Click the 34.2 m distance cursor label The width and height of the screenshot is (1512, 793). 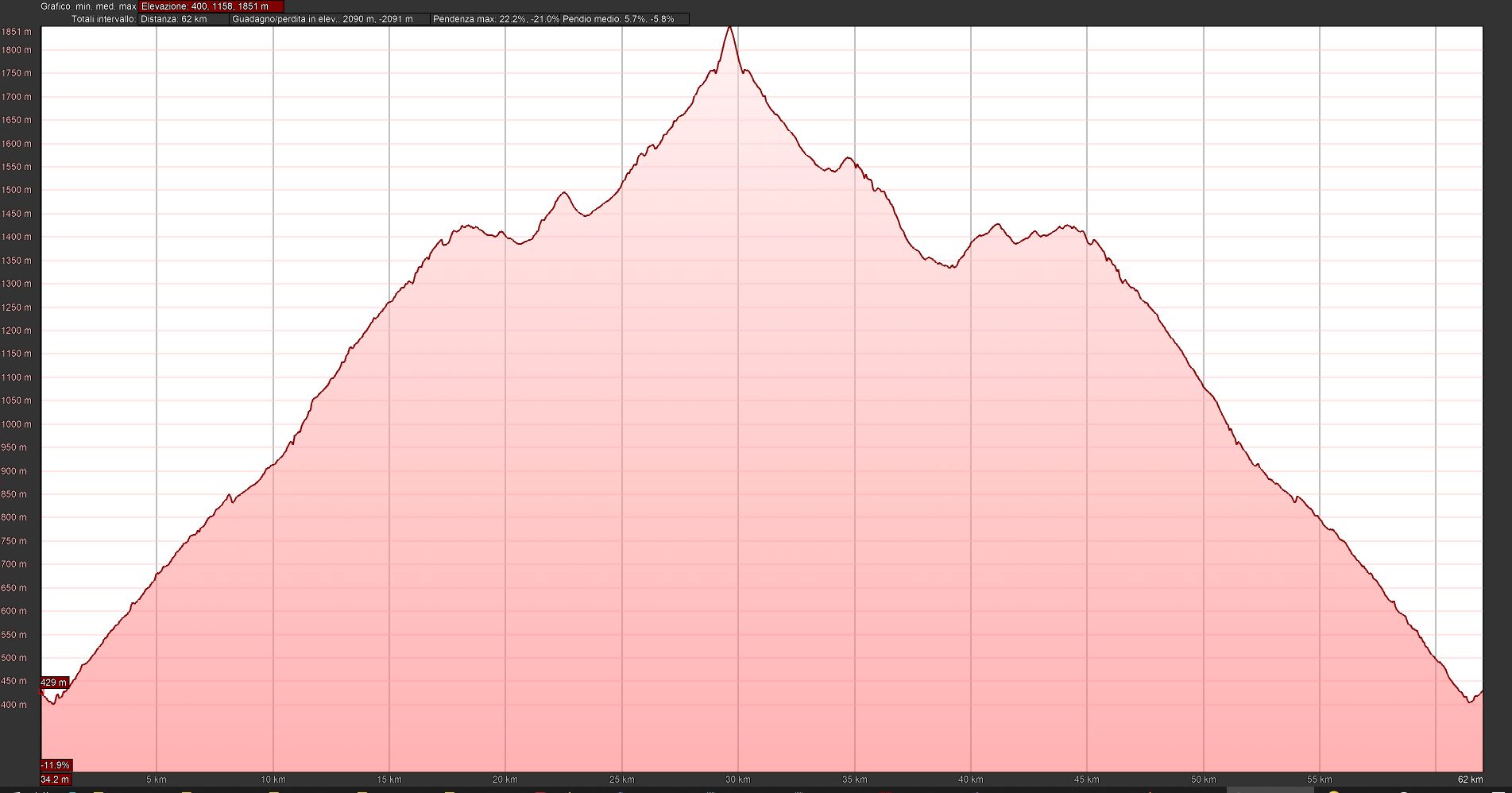click(x=55, y=779)
